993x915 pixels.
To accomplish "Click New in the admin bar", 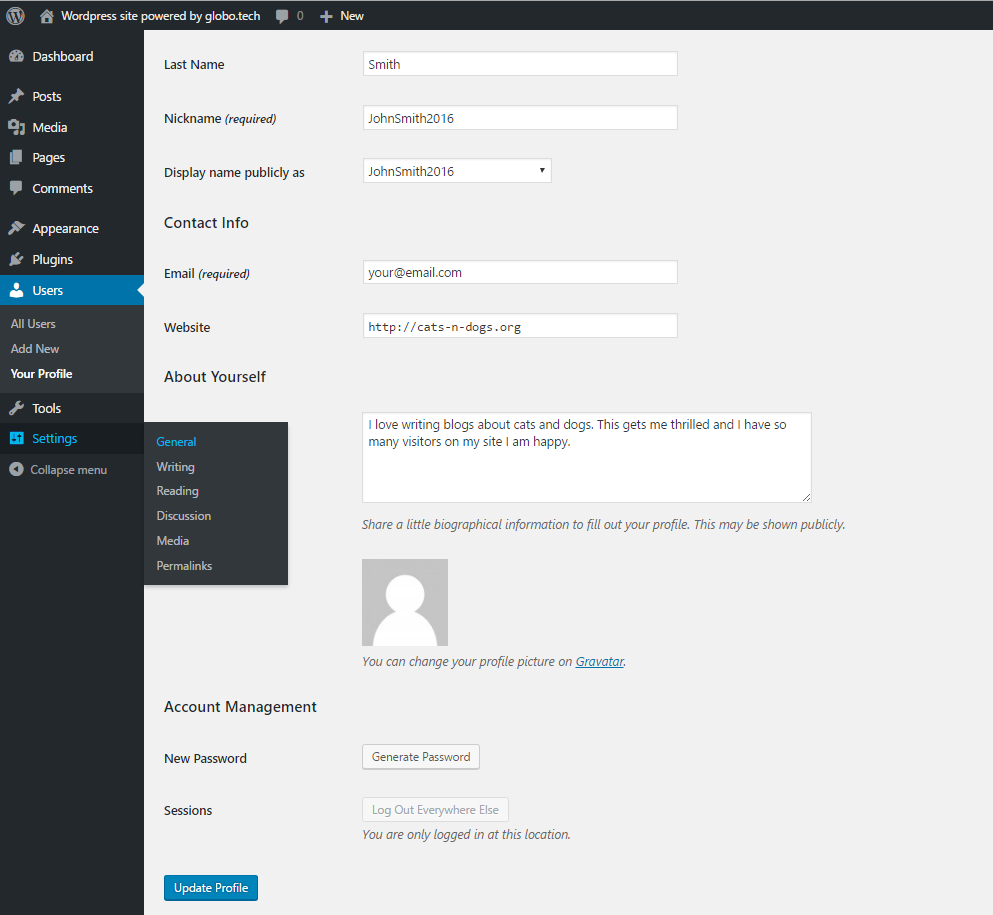I will click(351, 16).
